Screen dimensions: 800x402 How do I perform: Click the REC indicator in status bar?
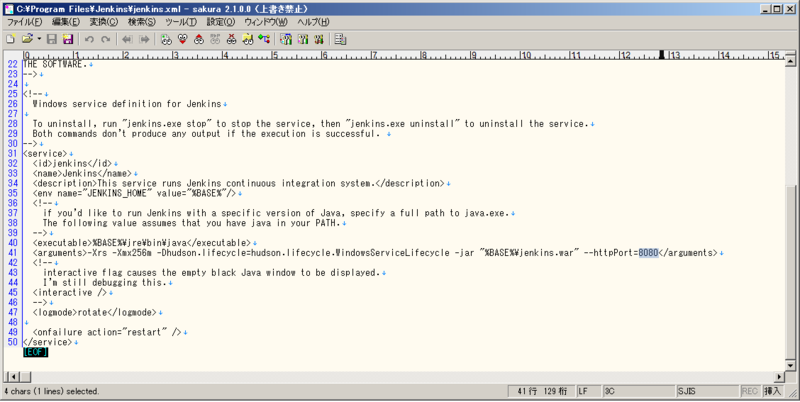749,391
